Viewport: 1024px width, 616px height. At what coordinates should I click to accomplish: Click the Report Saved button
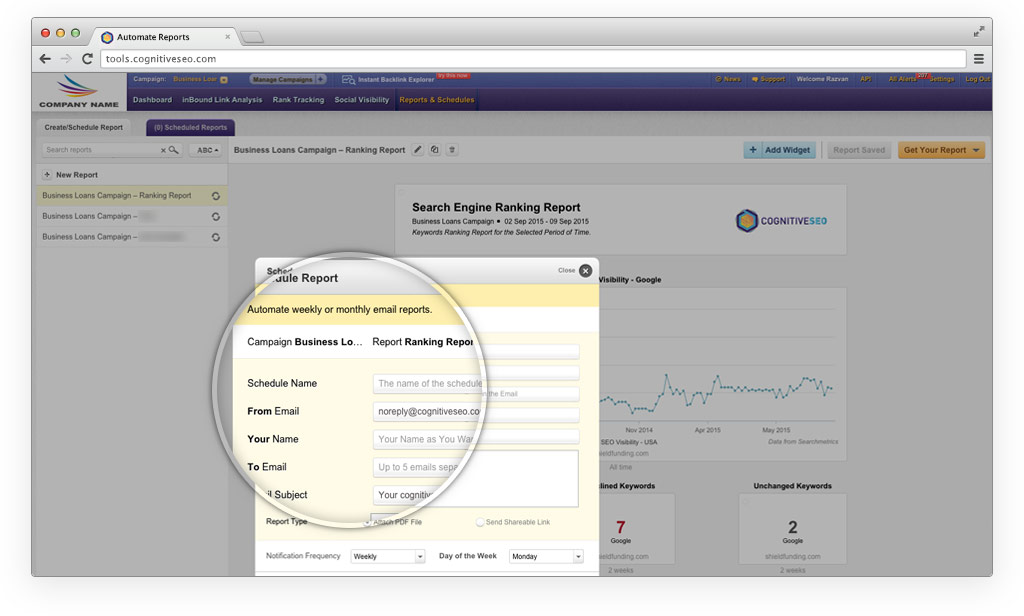[x=859, y=150]
